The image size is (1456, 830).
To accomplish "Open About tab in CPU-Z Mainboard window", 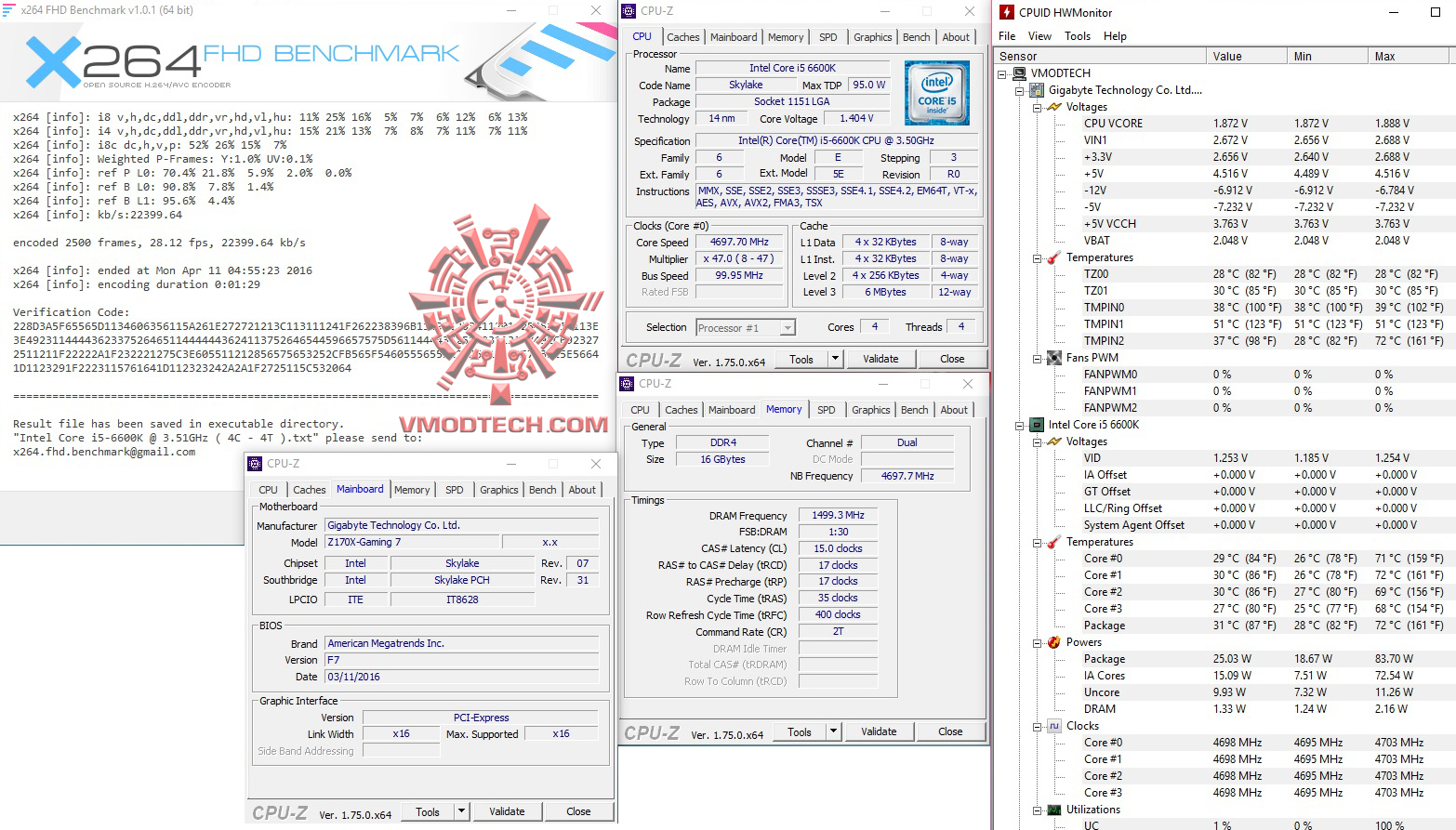I will (583, 490).
